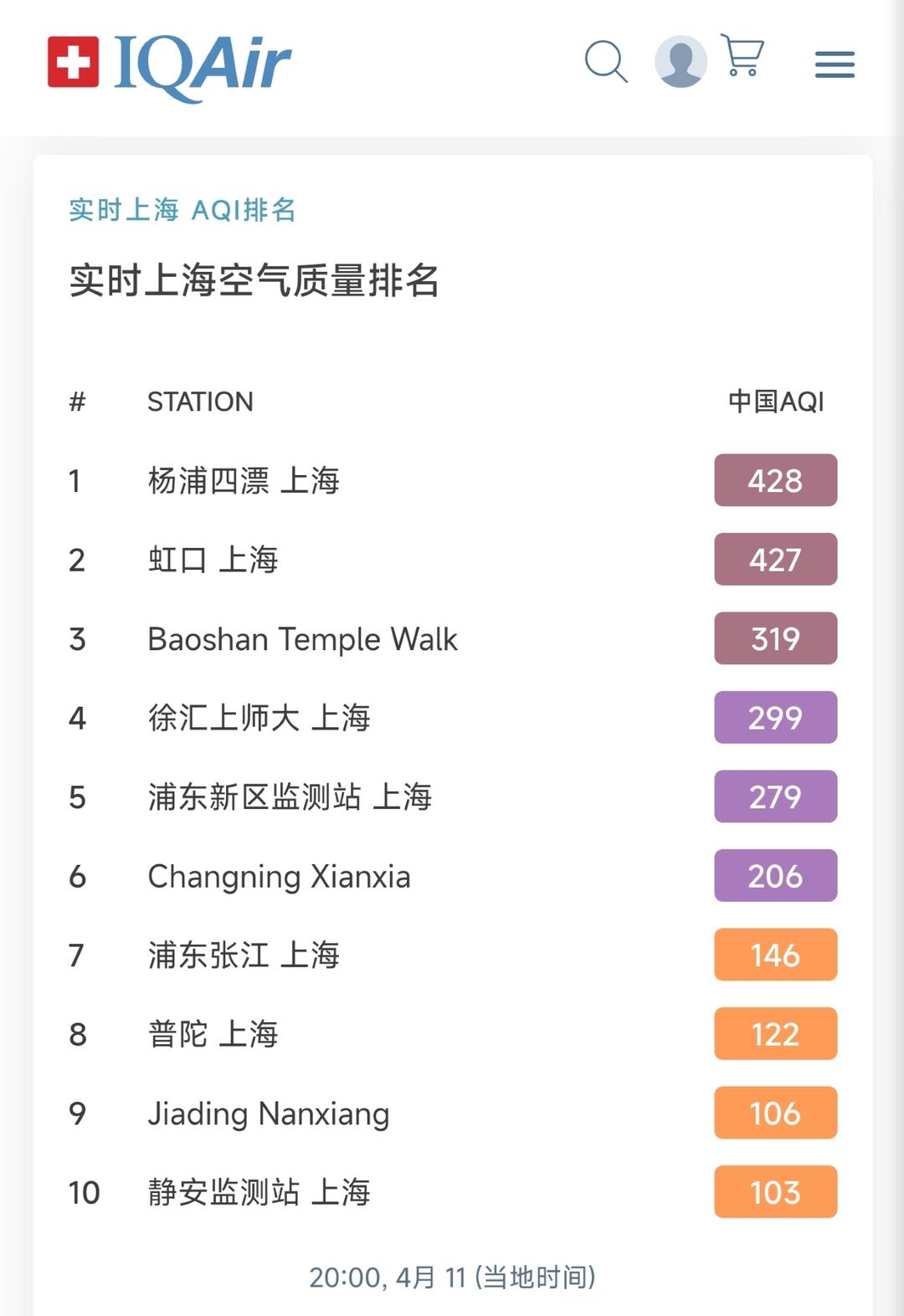Image resolution: width=904 pixels, height=1316 pixels.
Task: Open 浦东新区监测站 上海 station
Action: click(290, 797)
